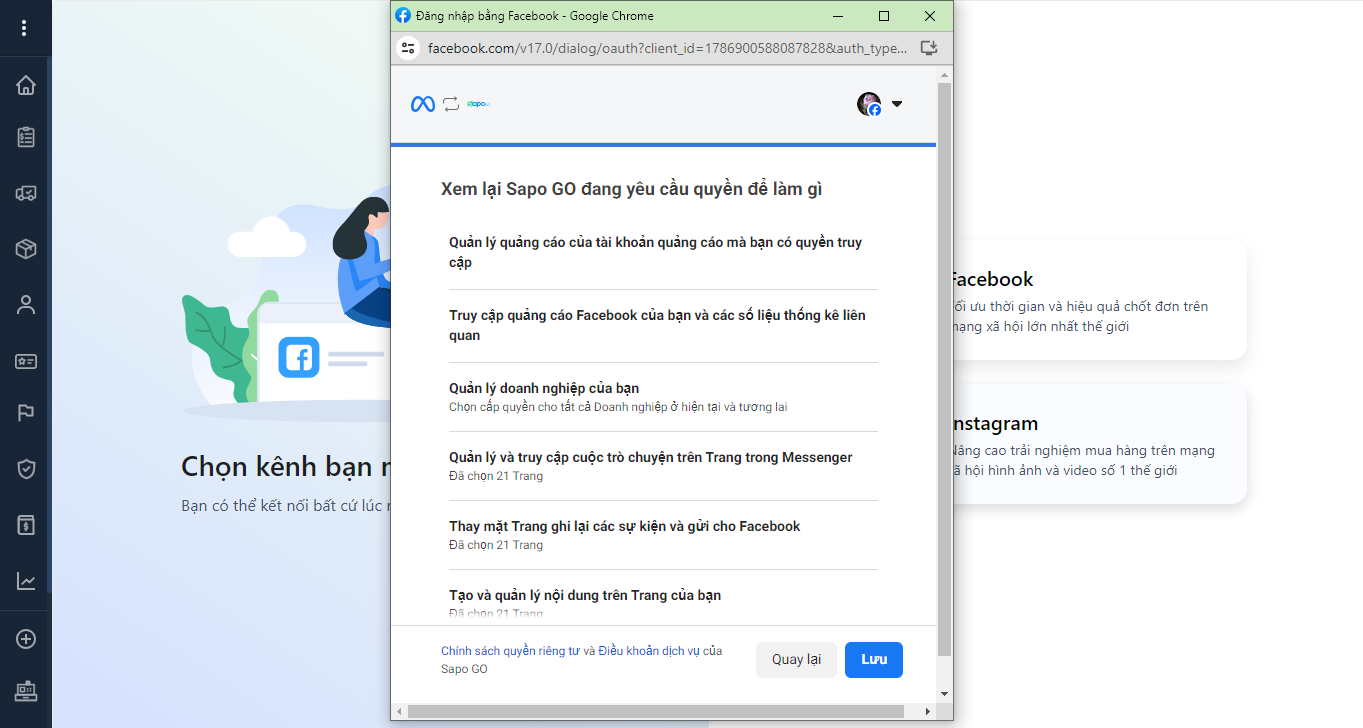
Task: Click Lưu to save permissions
Action: tap(874, 660)
